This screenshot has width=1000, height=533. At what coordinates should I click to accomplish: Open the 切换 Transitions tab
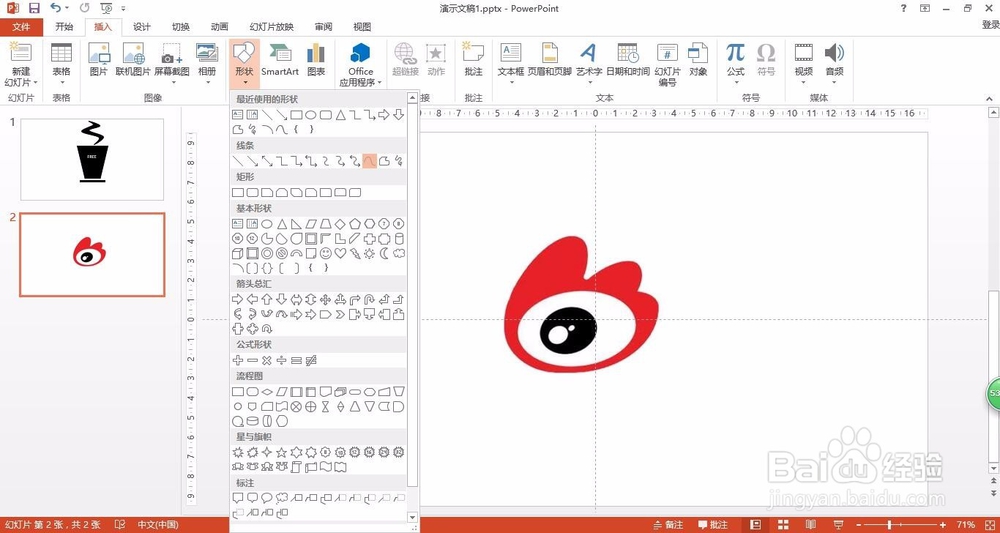(x=180, y=27)
